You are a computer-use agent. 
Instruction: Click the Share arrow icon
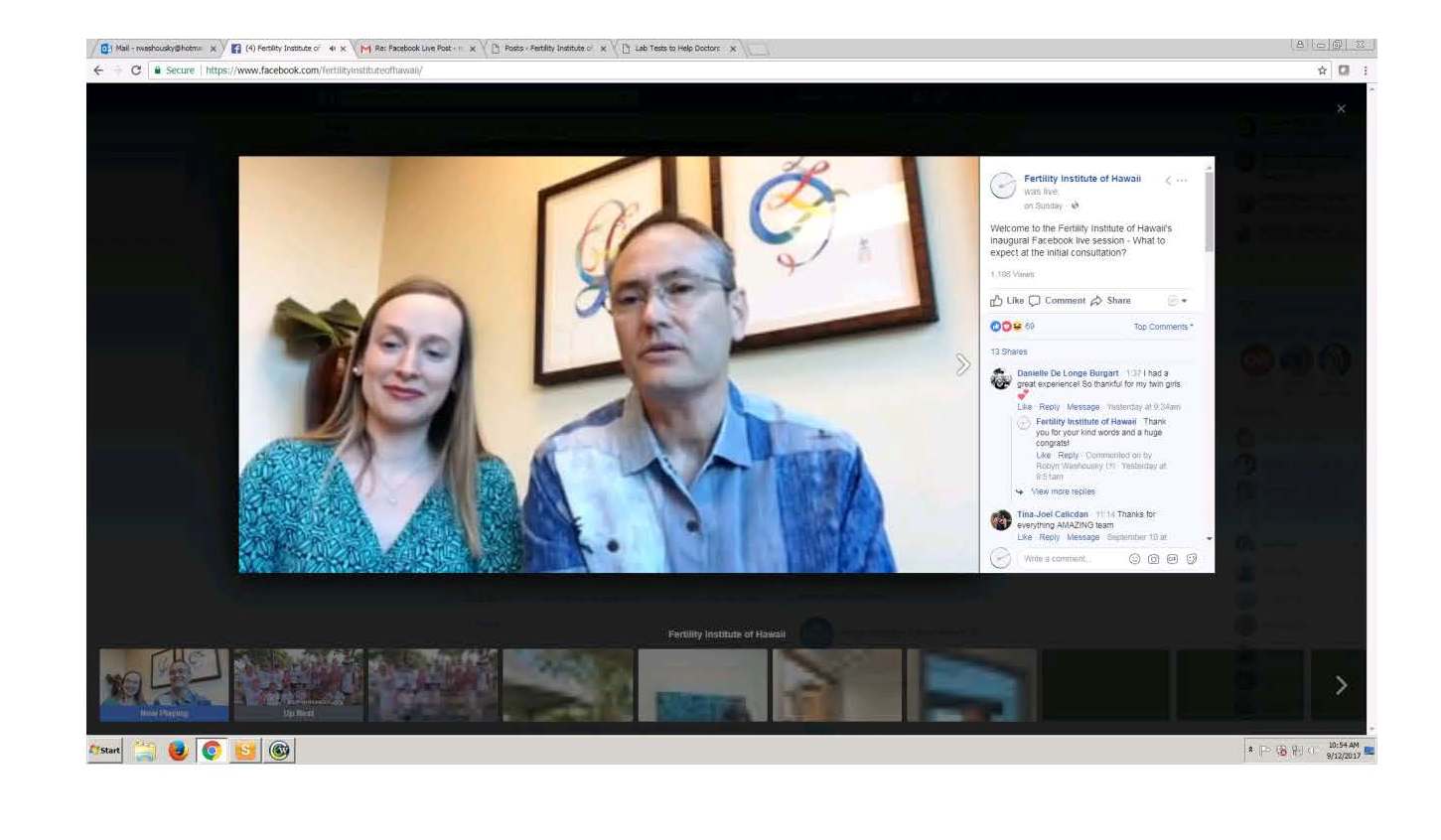(x=1096, y=301)
